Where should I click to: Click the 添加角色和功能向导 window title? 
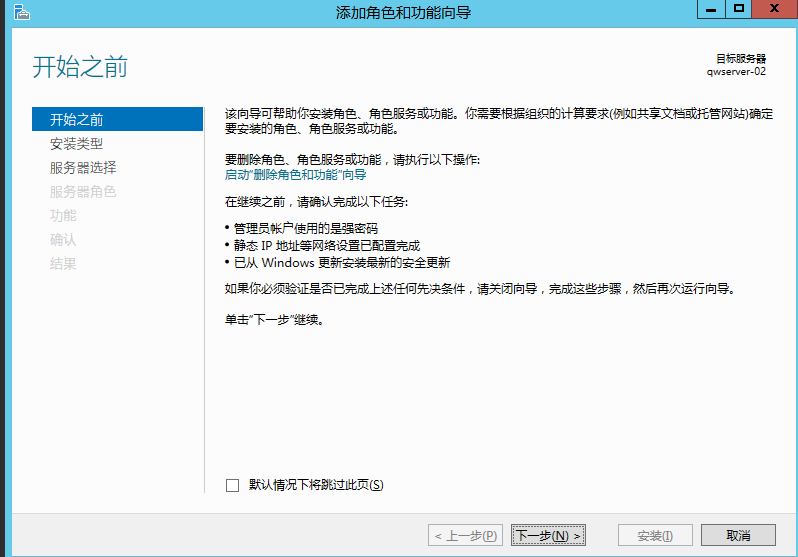[404, 12]
